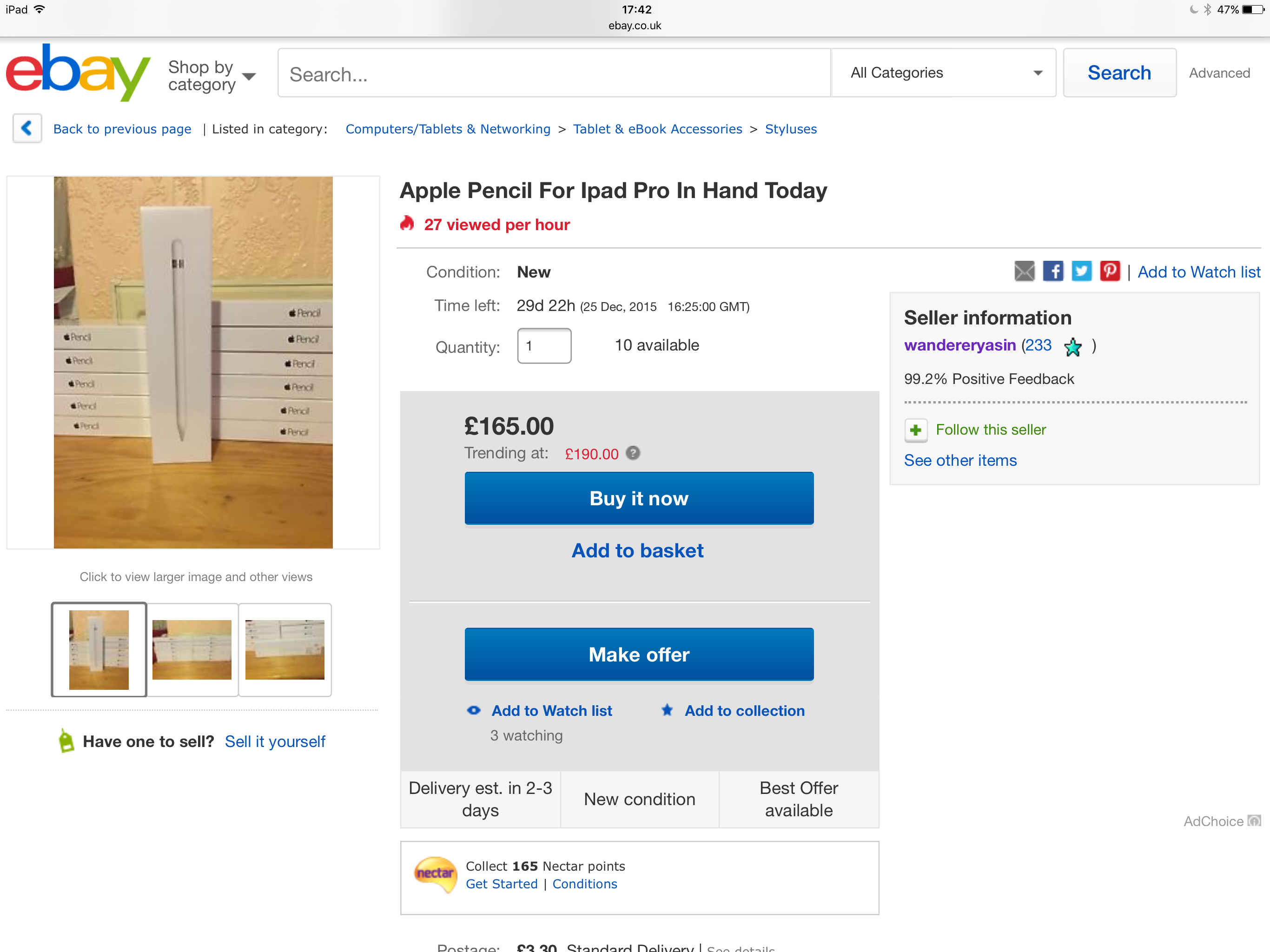Screen dimensions: 1270x952
Task: Share listing via email envelope icon
Action: point(1024,271)
